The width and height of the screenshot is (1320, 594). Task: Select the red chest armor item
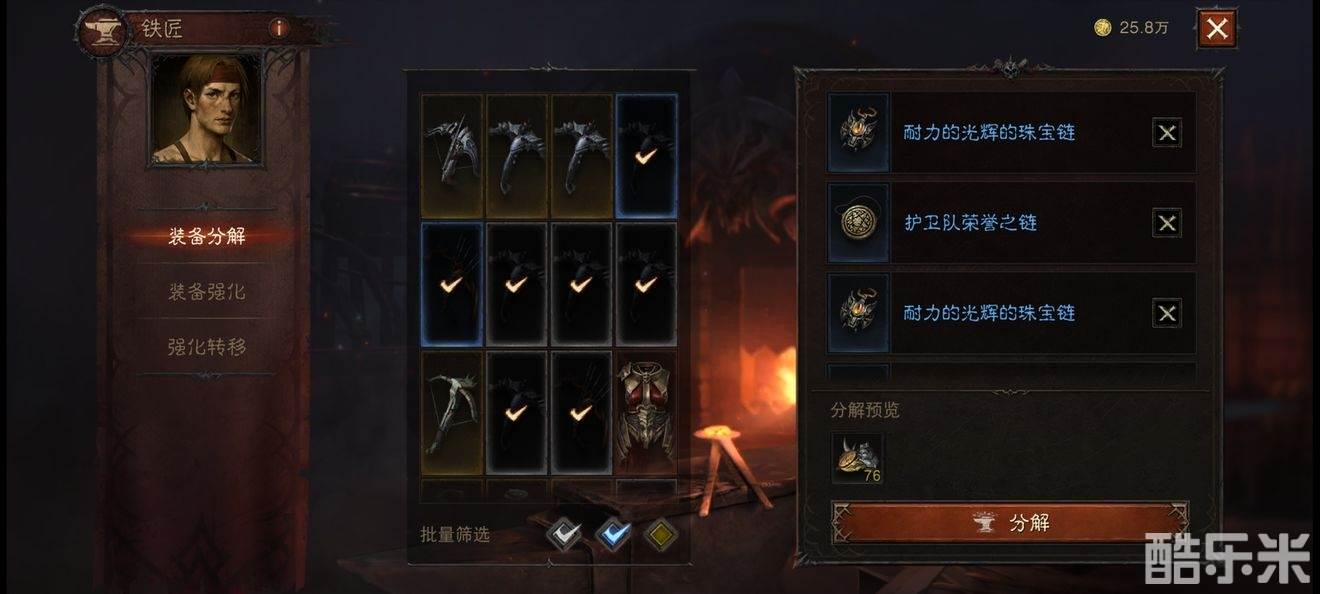pos(646,411)
